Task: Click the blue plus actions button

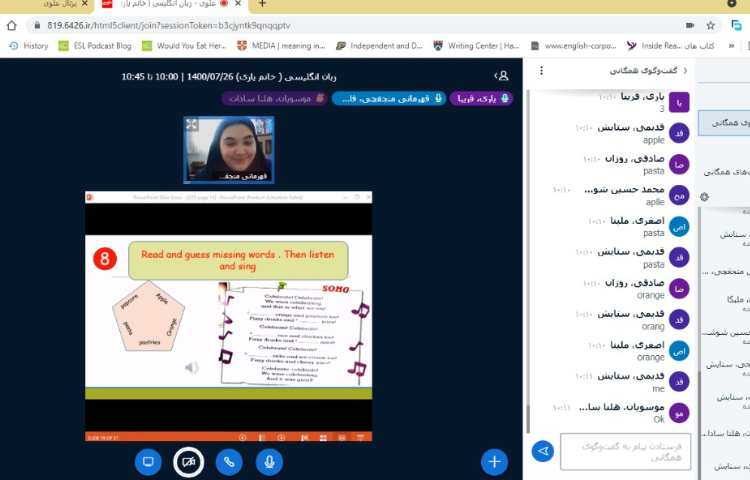Action: [494, 461]
